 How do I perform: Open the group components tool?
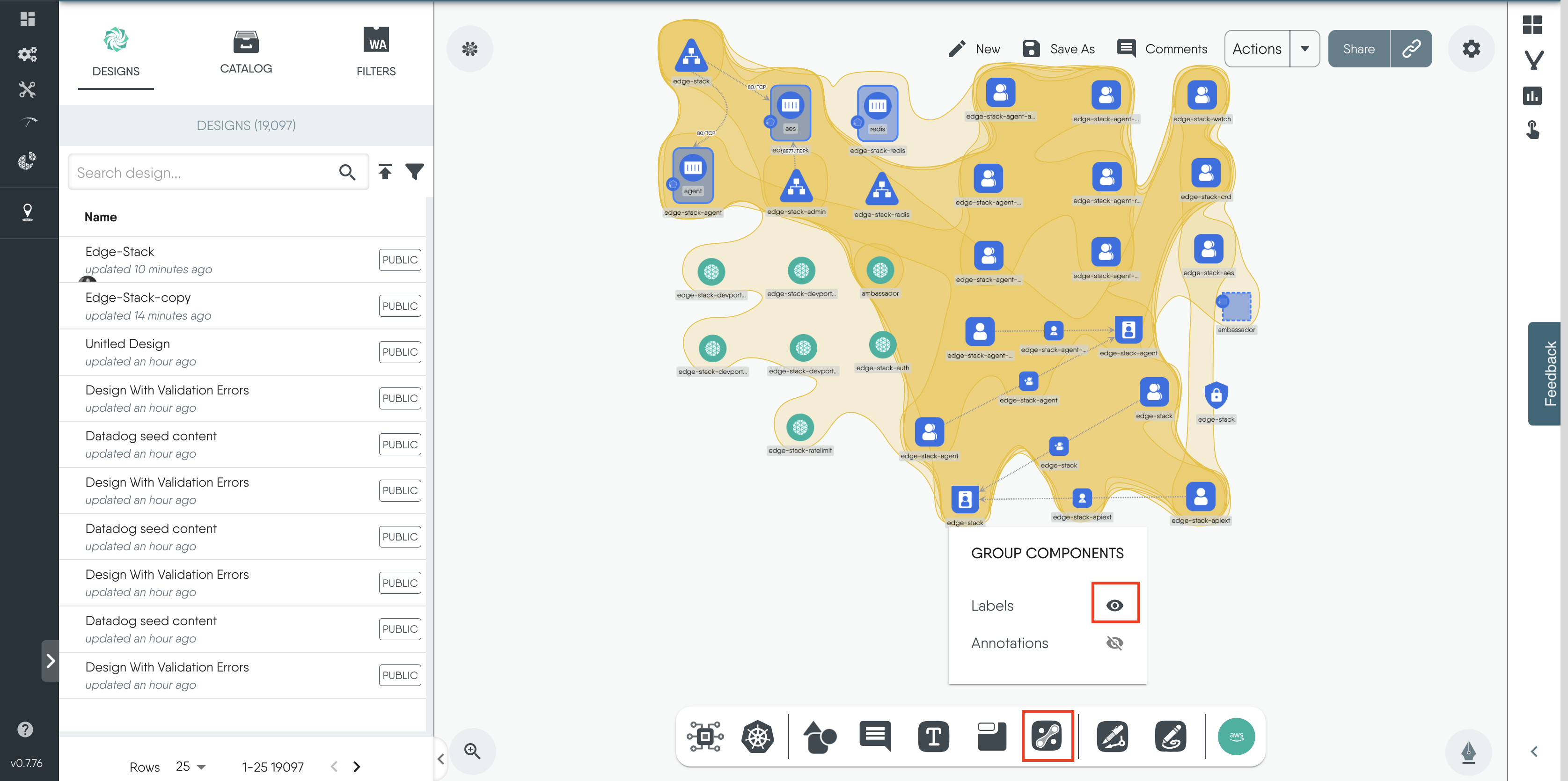(x=1047, y=736)
